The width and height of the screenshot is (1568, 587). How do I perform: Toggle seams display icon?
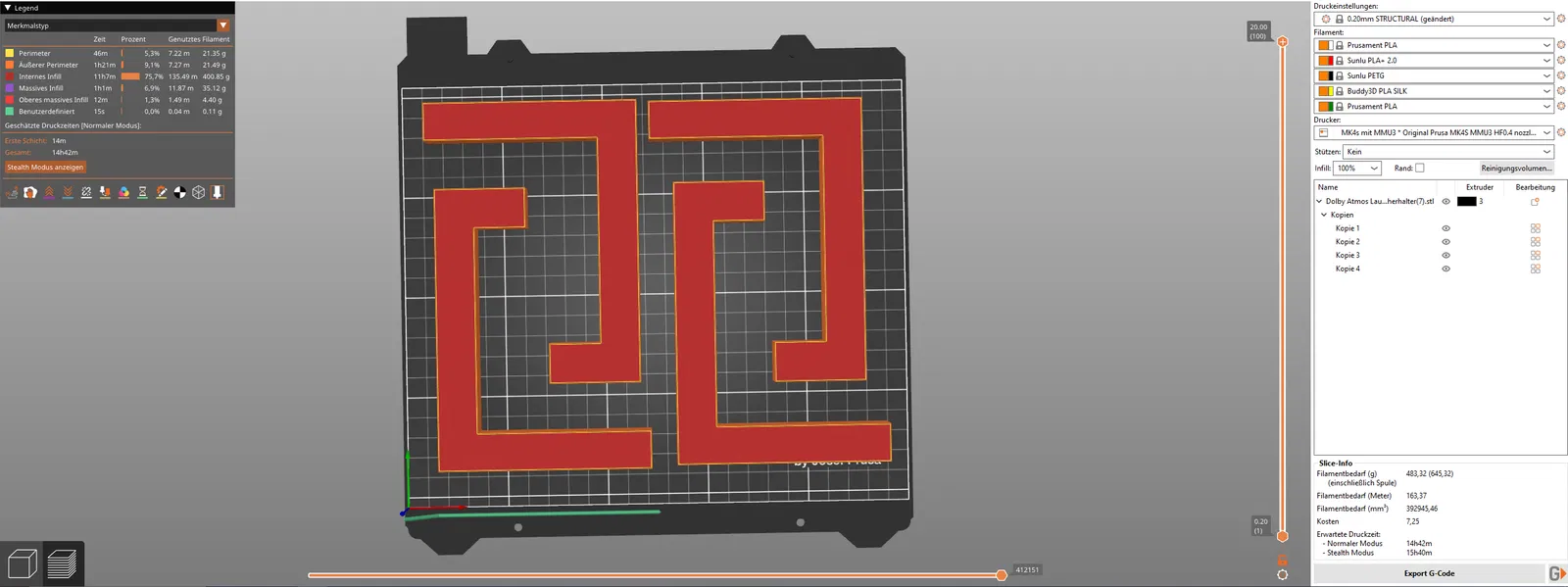(x=86, y=192)
